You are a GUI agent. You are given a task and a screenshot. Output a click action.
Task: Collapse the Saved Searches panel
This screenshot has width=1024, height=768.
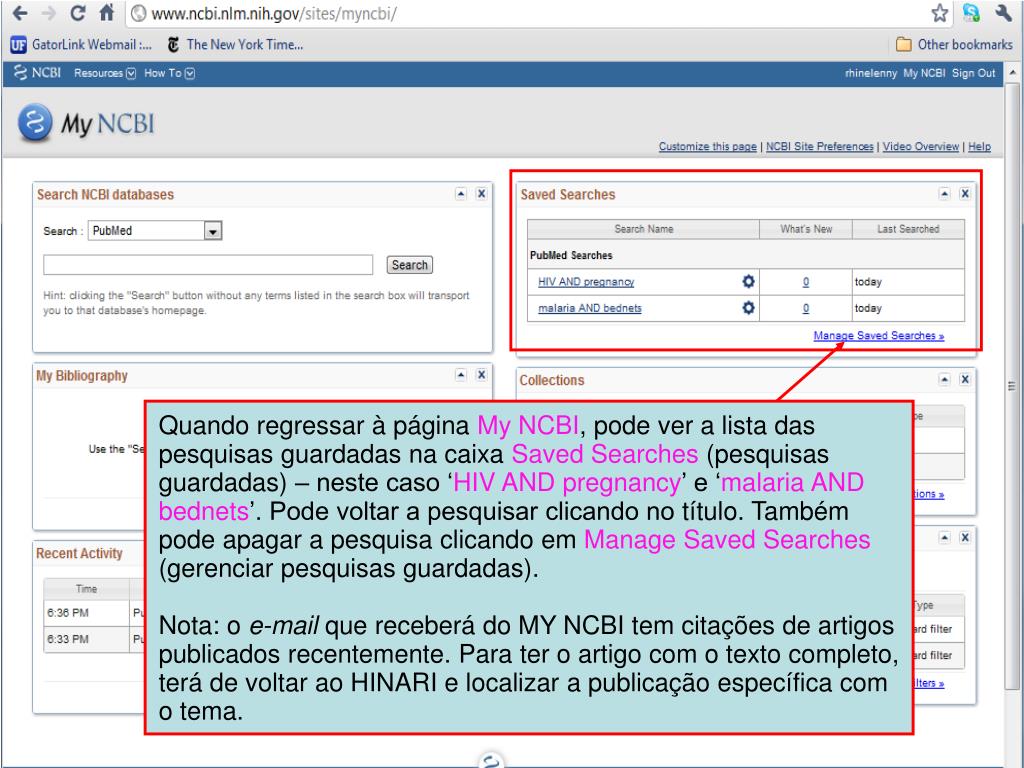pos(944,193)
